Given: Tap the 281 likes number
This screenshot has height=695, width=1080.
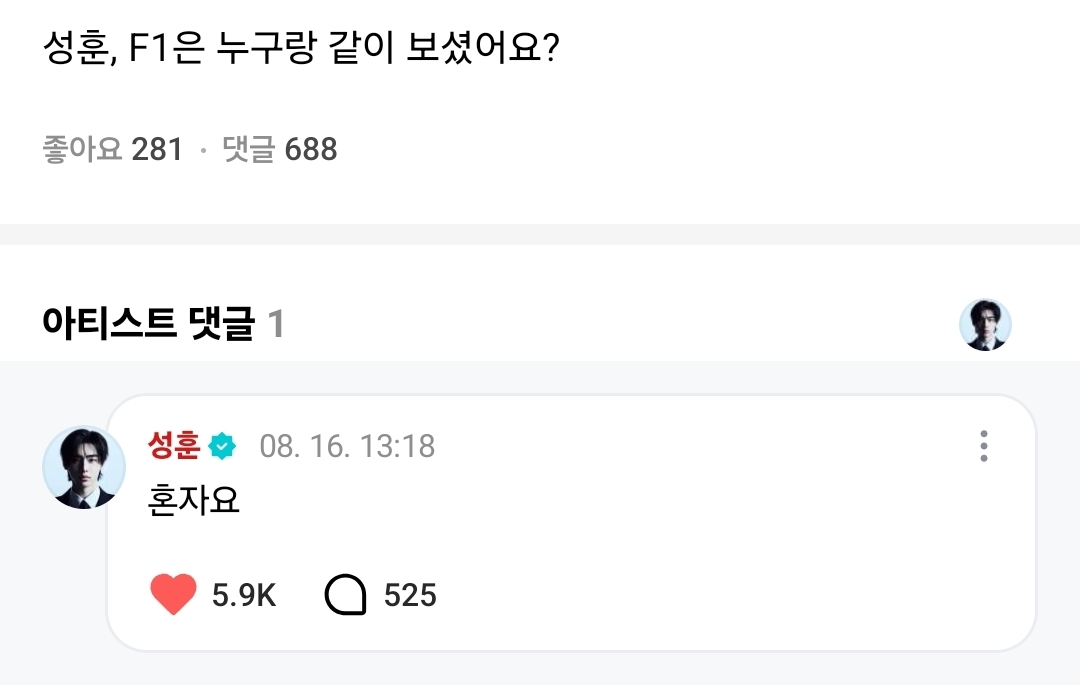Looking at the screenshot, I should pos(158,150).
